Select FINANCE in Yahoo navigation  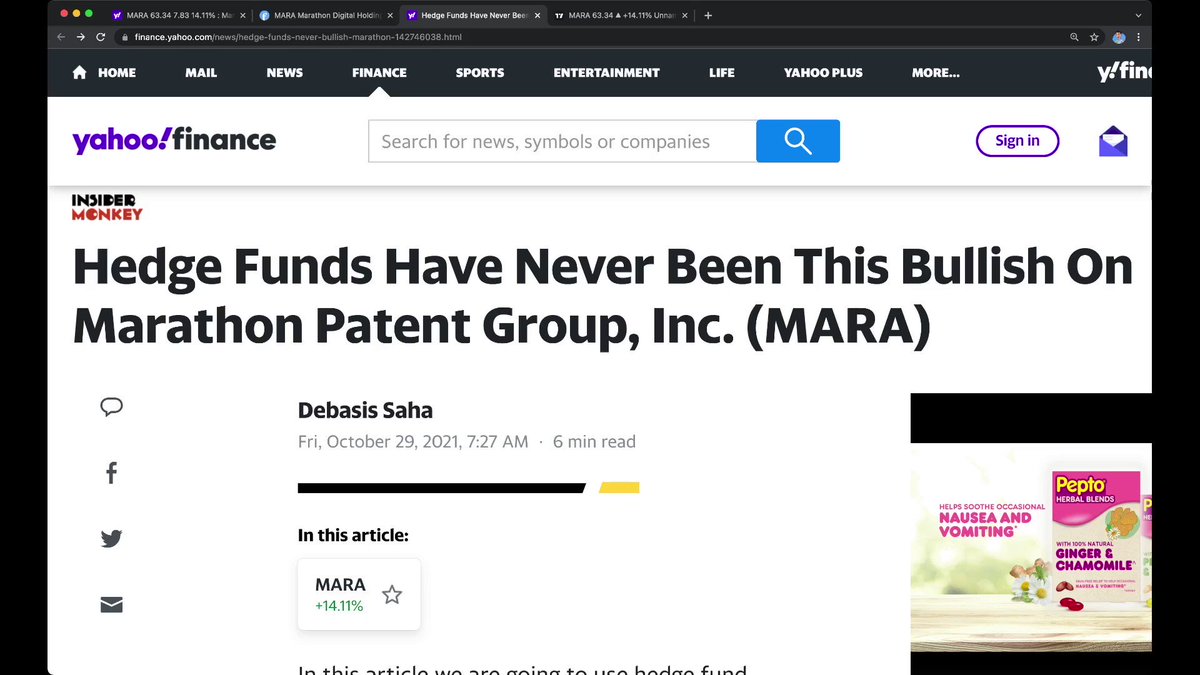[379, 72]
